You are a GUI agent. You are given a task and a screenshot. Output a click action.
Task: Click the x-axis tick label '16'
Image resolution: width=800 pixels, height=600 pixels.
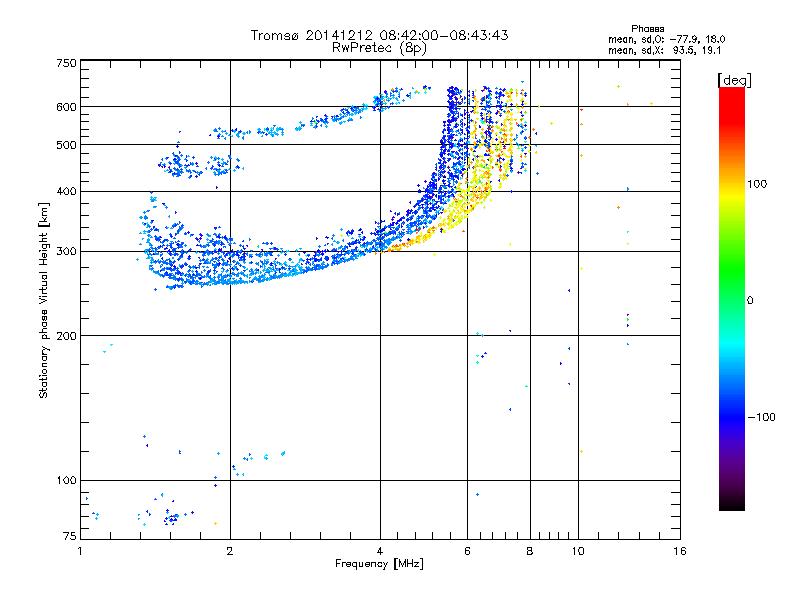point(680,551)
